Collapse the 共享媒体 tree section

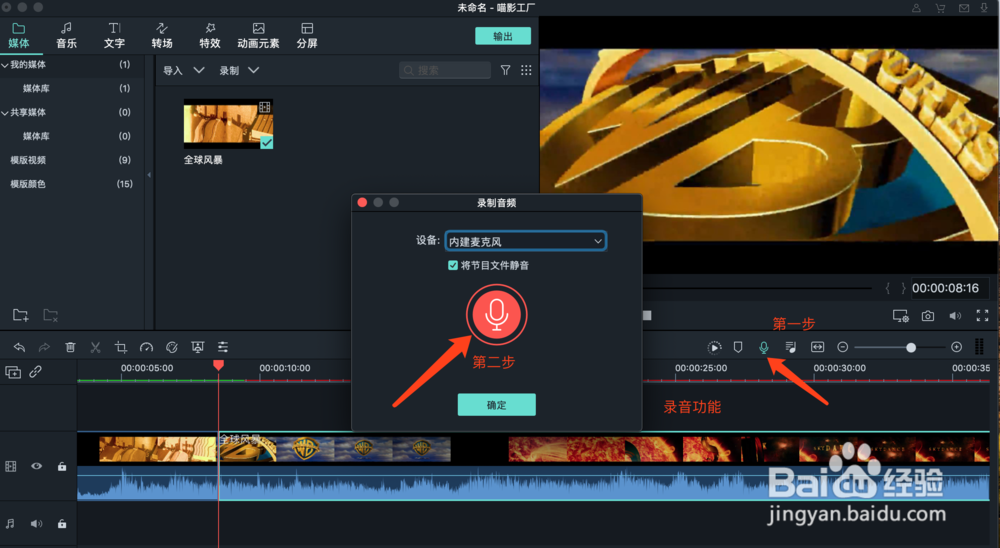(x=4, y=113)
